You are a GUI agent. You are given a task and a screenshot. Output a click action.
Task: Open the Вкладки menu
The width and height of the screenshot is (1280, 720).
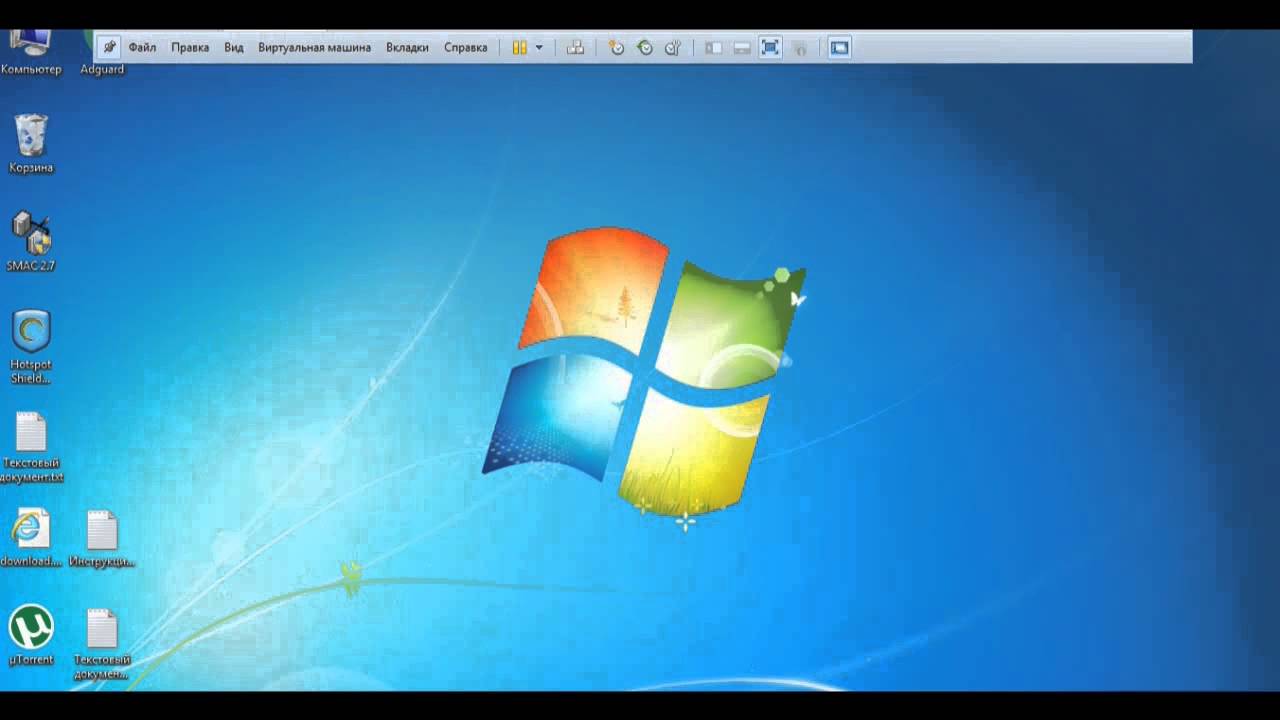click(x=407, y=47)
